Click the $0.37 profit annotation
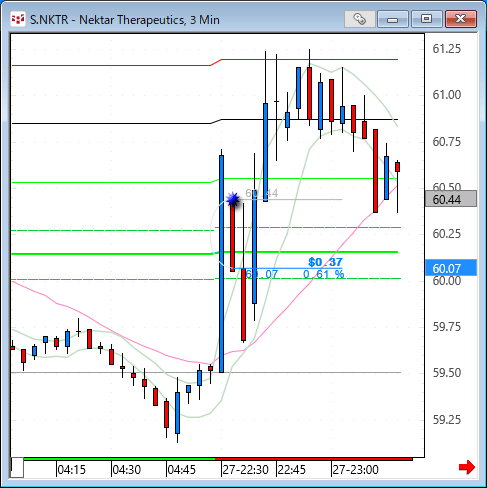Viewport: 487px width, 488px height. click(x=325, y=262)
